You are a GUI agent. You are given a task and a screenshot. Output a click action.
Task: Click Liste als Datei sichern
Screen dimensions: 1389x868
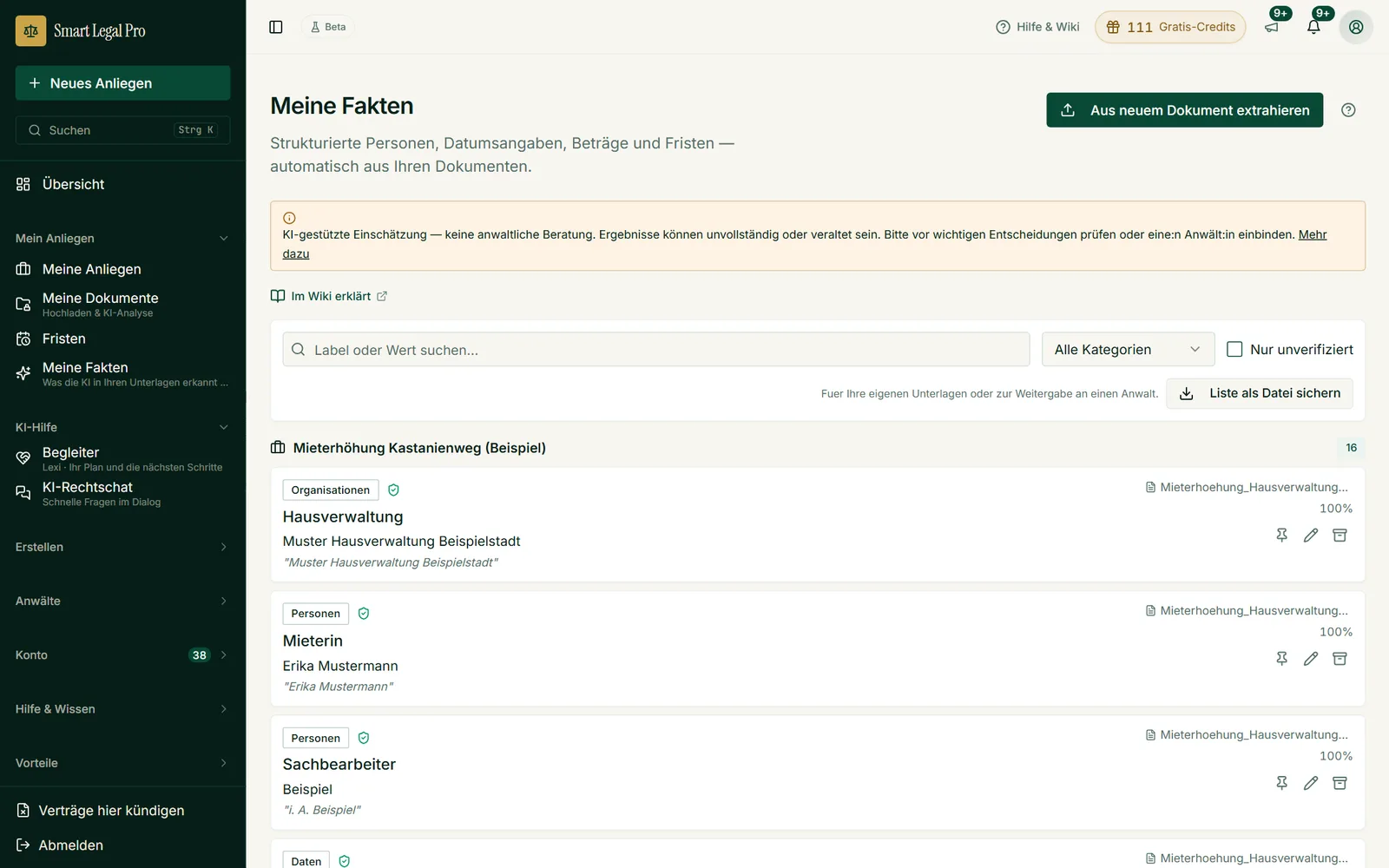(1259, 393)
